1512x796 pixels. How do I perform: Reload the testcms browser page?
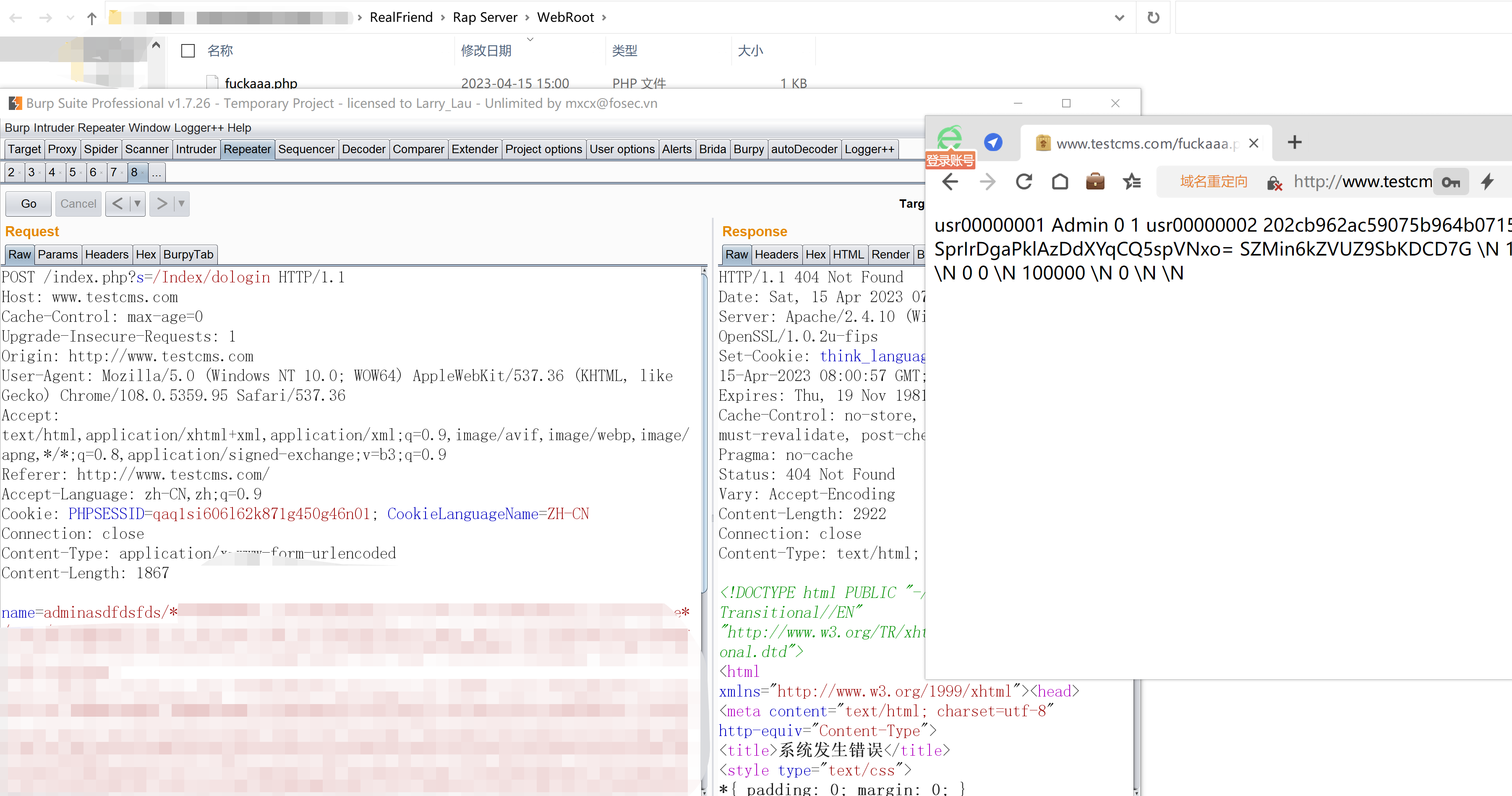[1024, 182]
